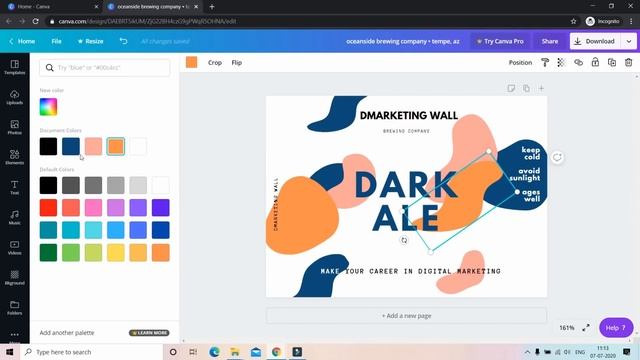Open the Resize menu

tap(90, 41)
